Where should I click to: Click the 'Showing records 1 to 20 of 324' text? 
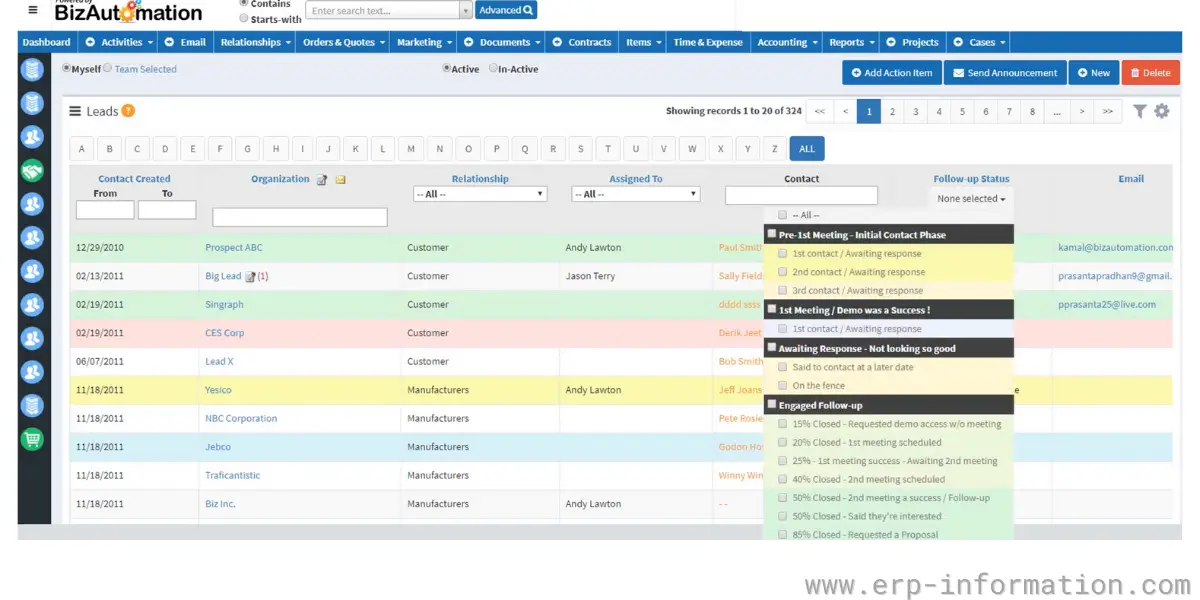[734, 111]
